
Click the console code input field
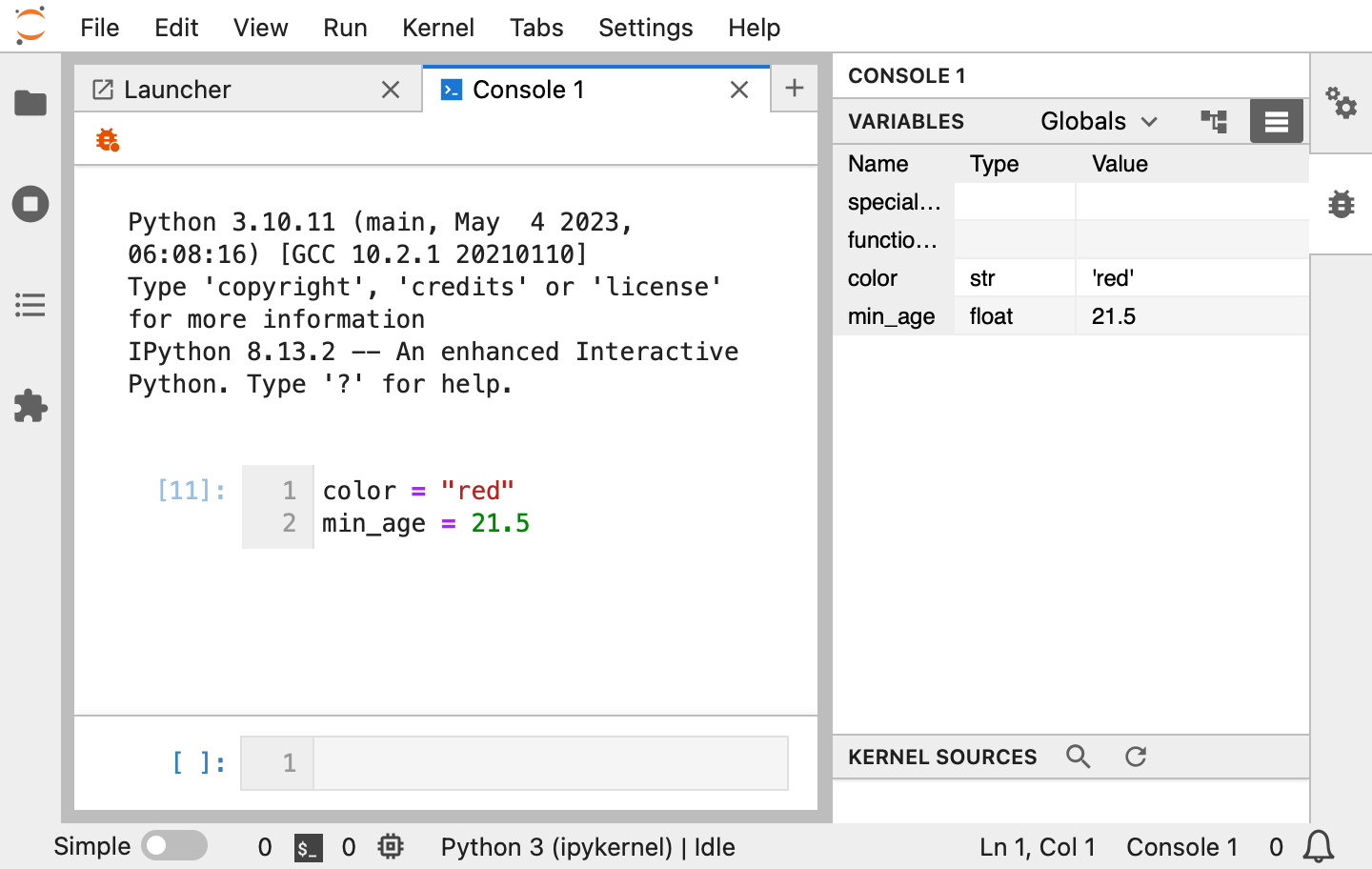551,763
